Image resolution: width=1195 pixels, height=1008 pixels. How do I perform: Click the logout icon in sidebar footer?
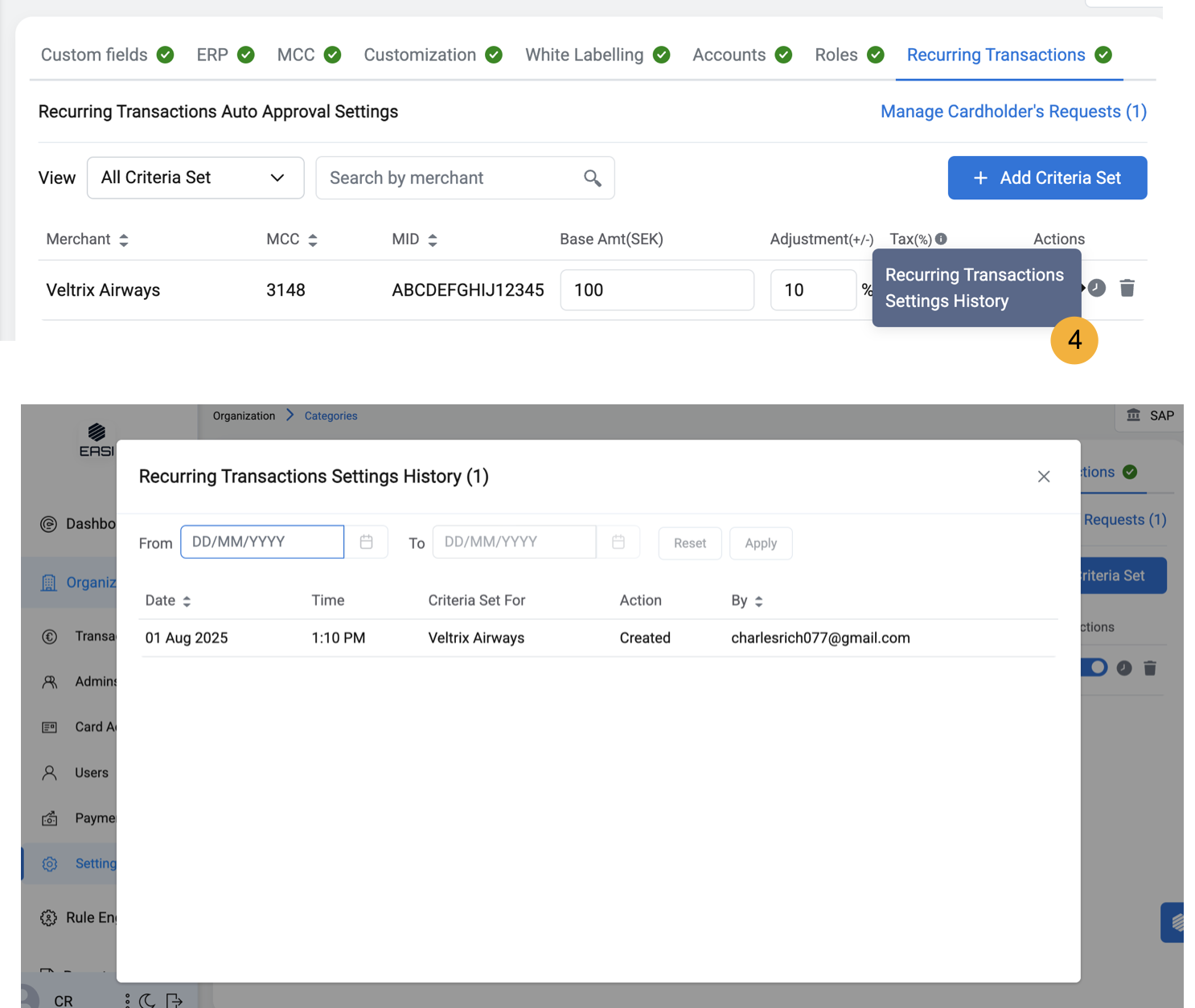[x=174, y=1000]
